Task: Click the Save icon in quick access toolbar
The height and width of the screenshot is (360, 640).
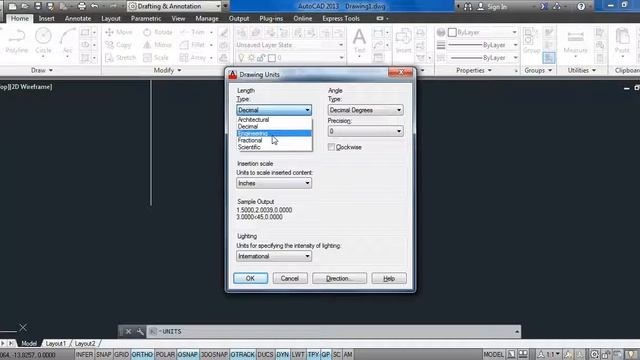Action: 38,6
